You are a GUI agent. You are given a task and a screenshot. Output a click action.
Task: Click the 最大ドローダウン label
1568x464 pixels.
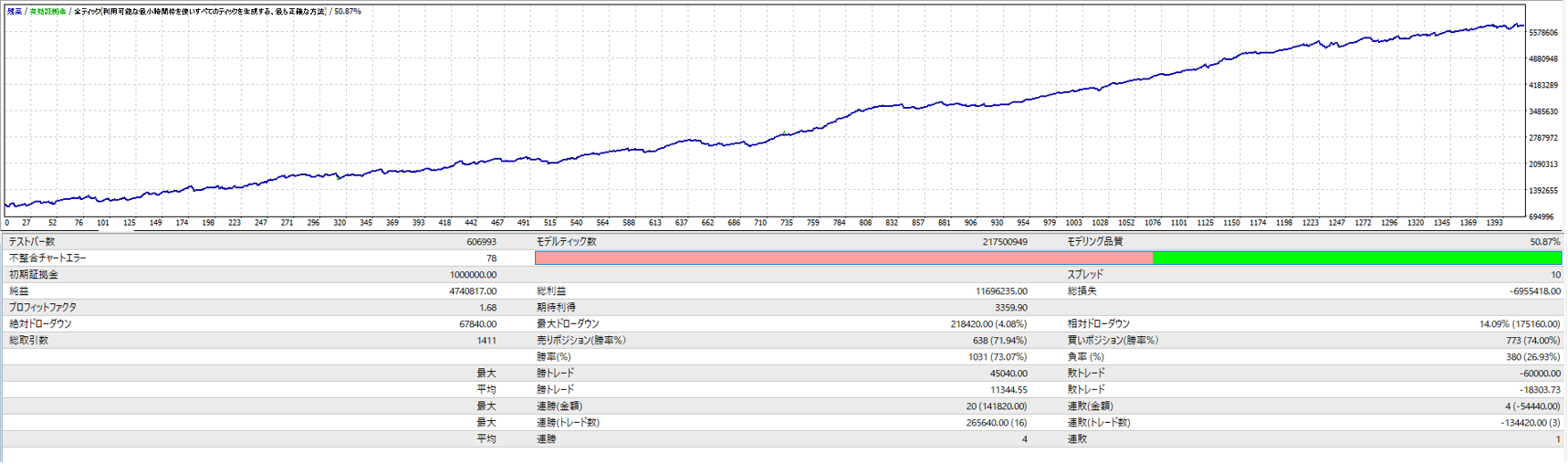coord(568,324)
